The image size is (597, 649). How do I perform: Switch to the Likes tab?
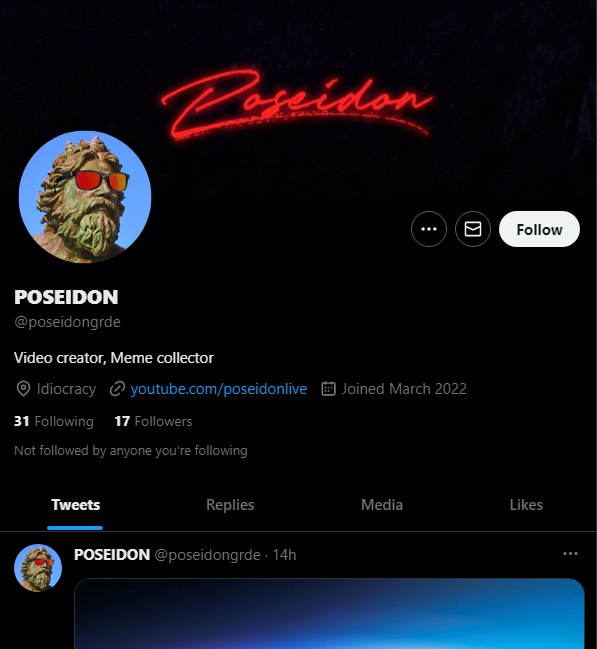click(x=526, y=505)
